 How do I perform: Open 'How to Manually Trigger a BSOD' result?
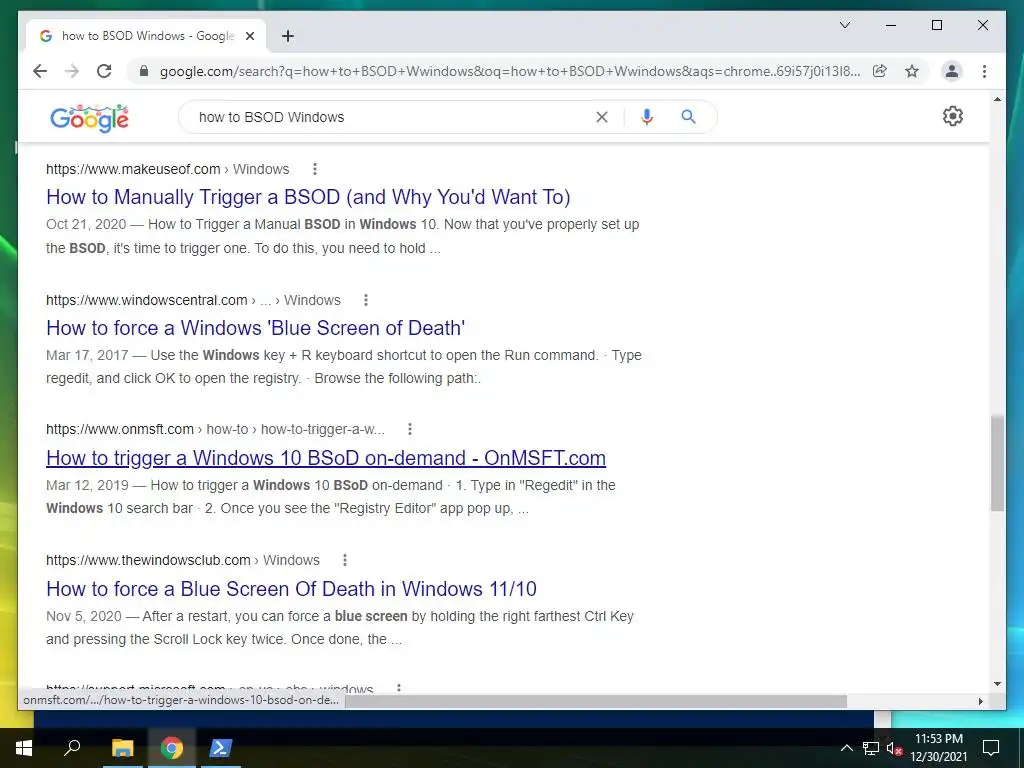point(308,197)
